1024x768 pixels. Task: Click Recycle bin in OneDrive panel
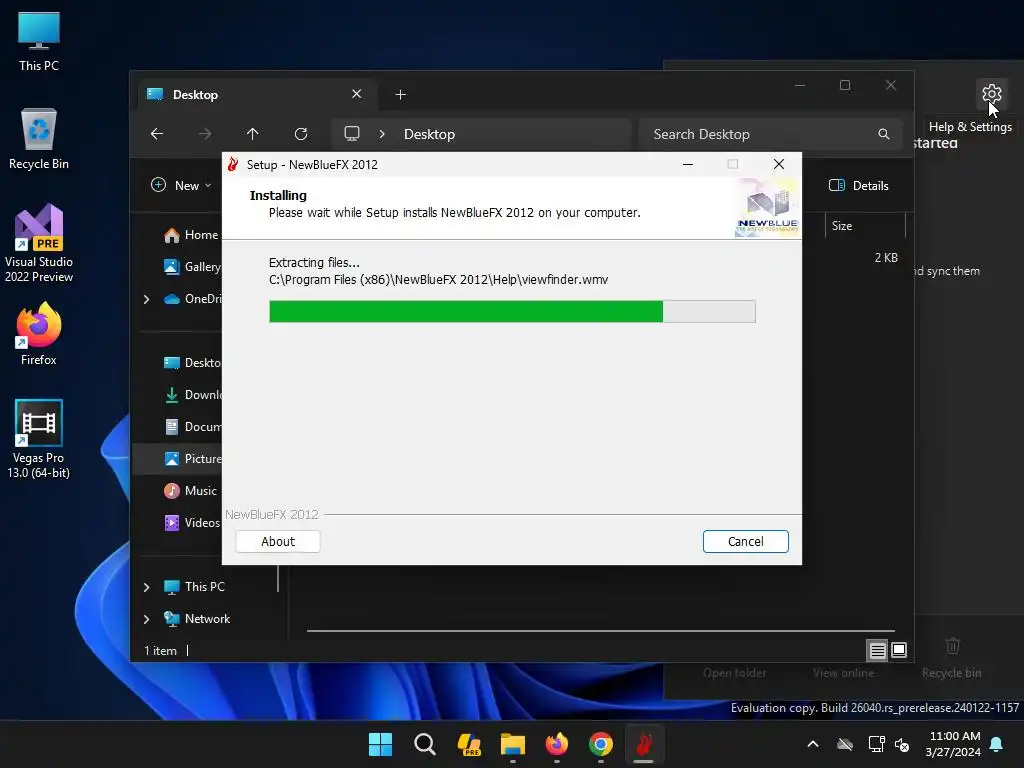(x=952, y=660)
